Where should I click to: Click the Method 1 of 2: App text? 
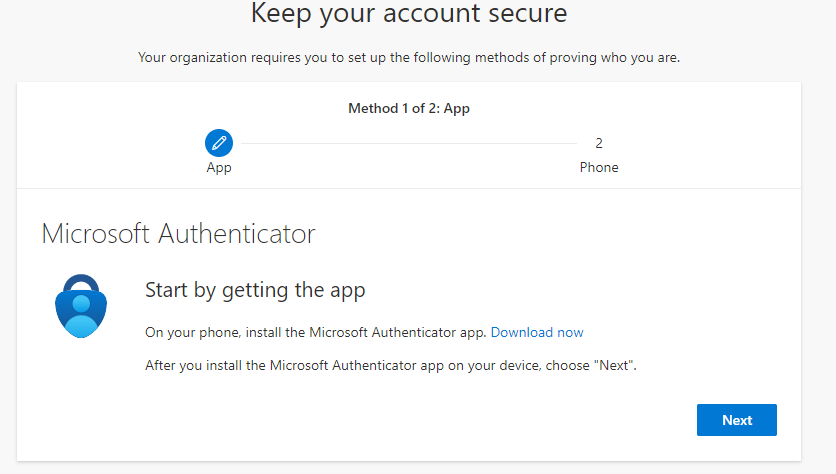(408, 108)
